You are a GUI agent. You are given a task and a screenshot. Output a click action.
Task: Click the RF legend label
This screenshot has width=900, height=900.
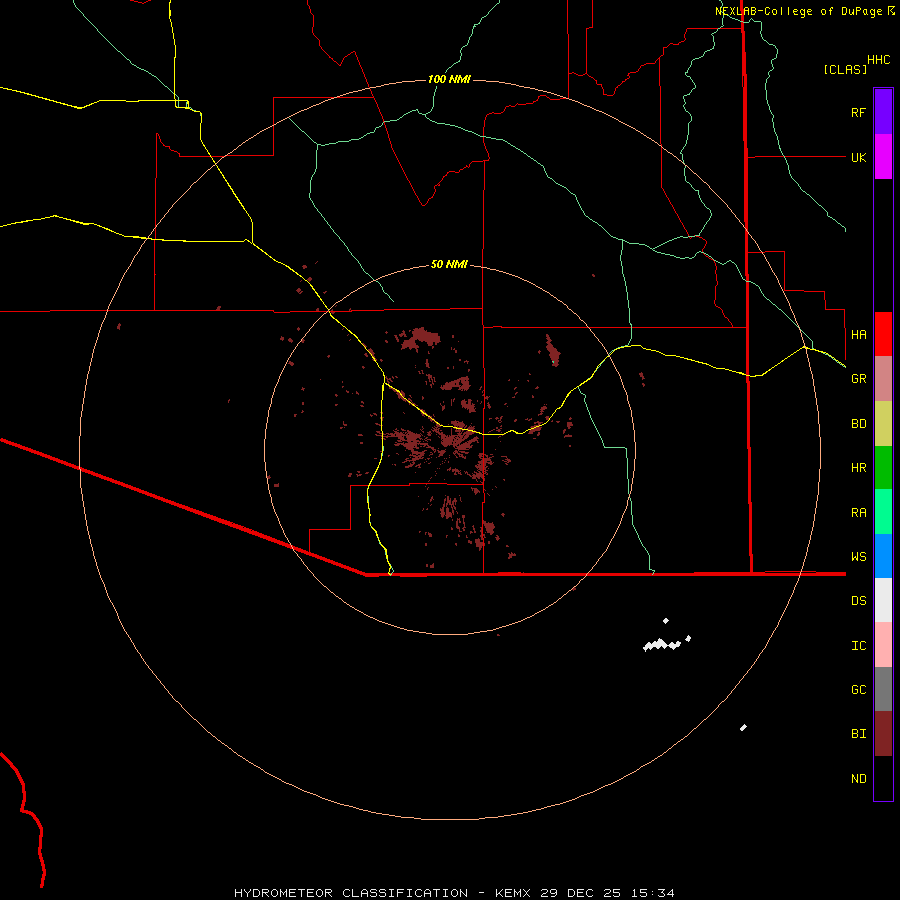858,112
